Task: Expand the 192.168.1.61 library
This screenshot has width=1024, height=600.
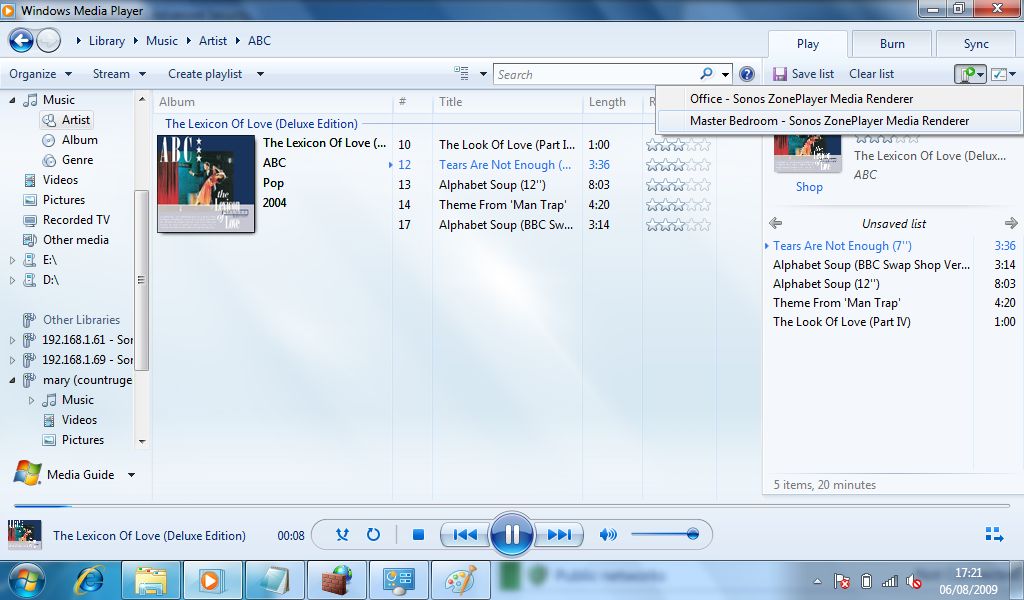Action: 12,339
